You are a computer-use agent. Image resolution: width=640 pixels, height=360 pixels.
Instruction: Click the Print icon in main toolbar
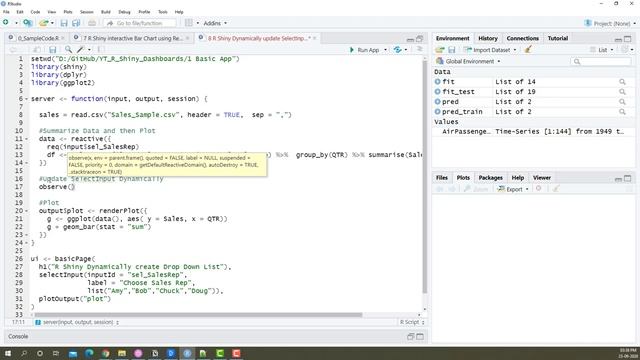pyautogui.click(x=92, y=23)
